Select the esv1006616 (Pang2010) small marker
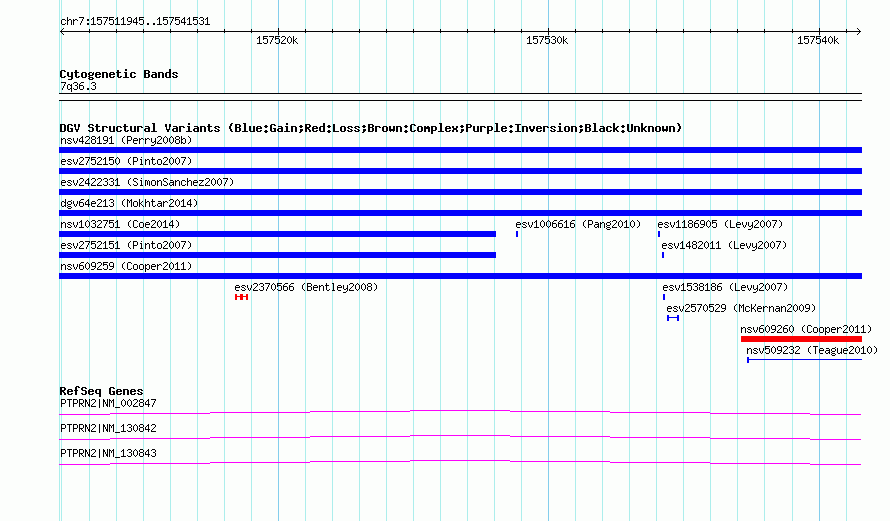 (x=517, y=234)
